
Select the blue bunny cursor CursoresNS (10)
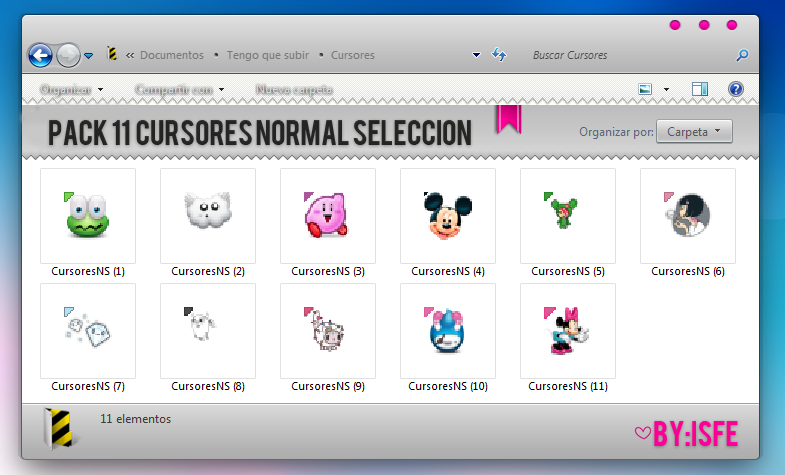(448, 331)
